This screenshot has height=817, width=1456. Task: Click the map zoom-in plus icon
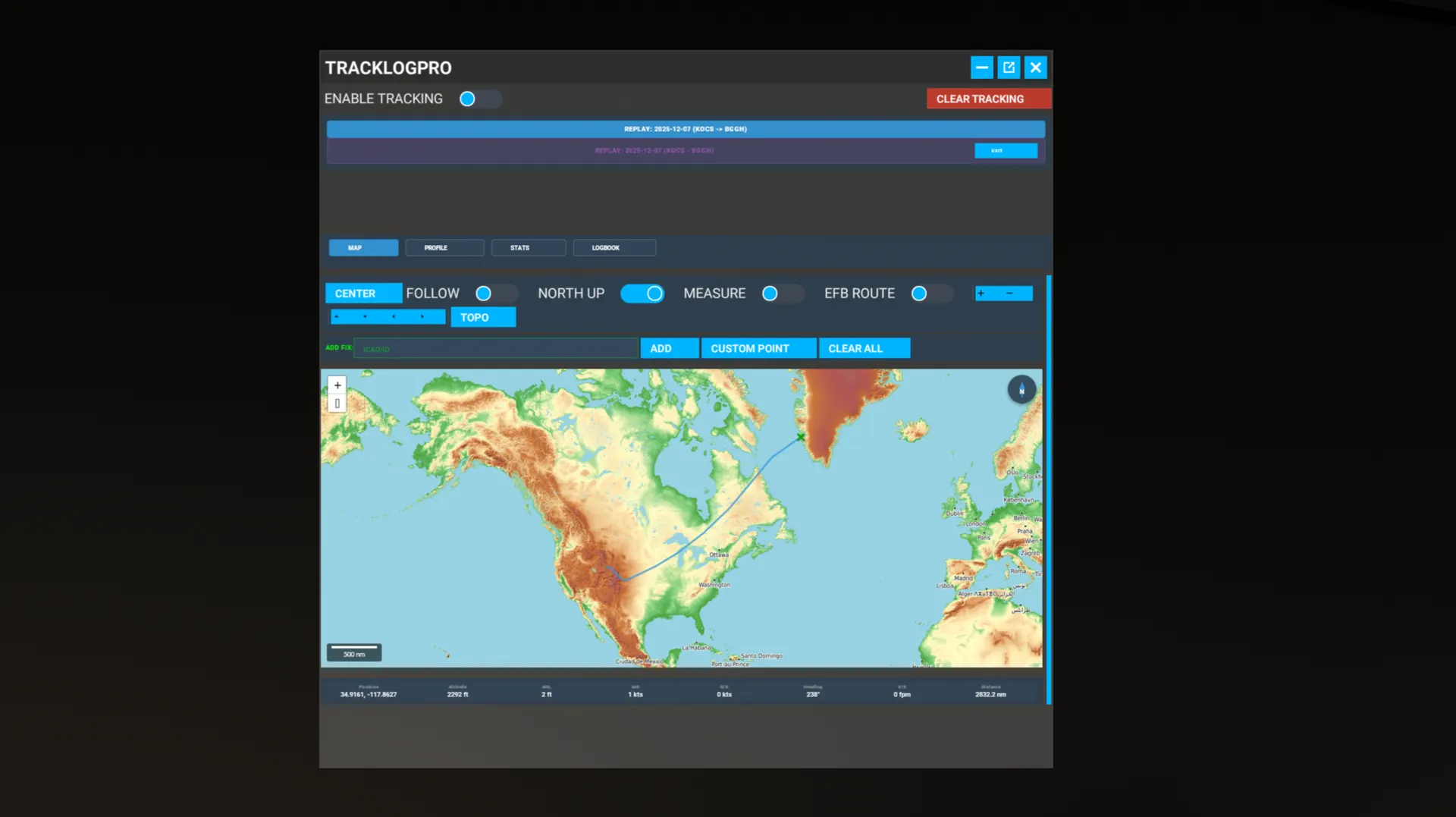pos(337,385)
